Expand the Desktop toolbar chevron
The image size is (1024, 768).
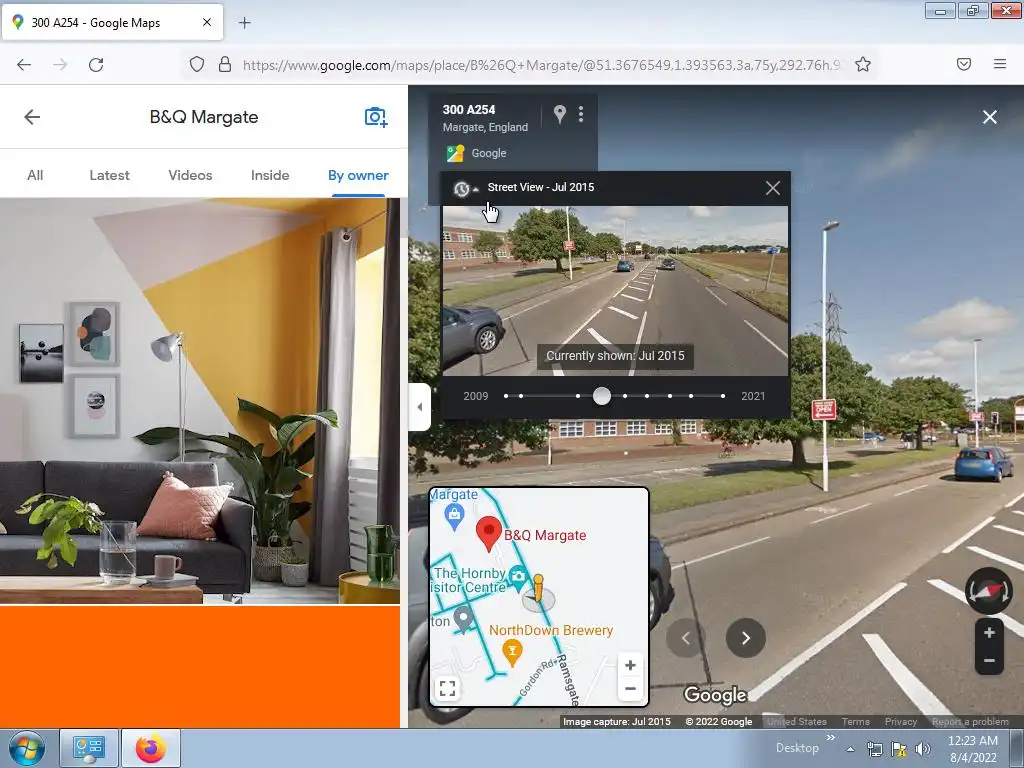point(830,737)
